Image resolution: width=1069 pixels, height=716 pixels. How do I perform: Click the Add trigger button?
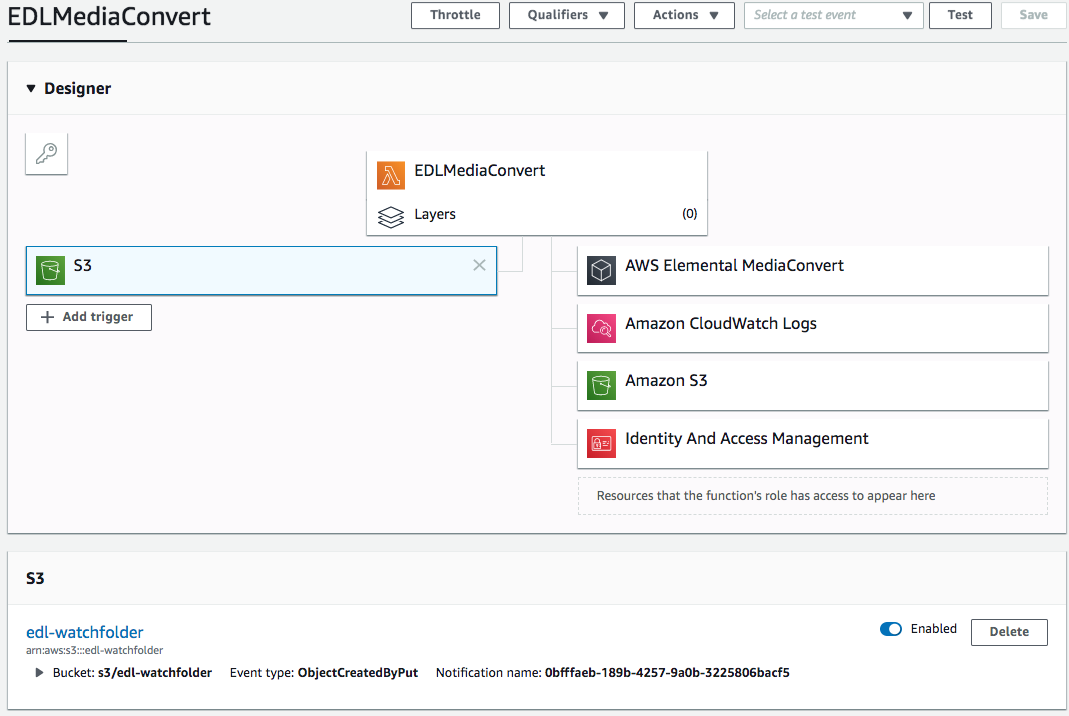[89, 317]
